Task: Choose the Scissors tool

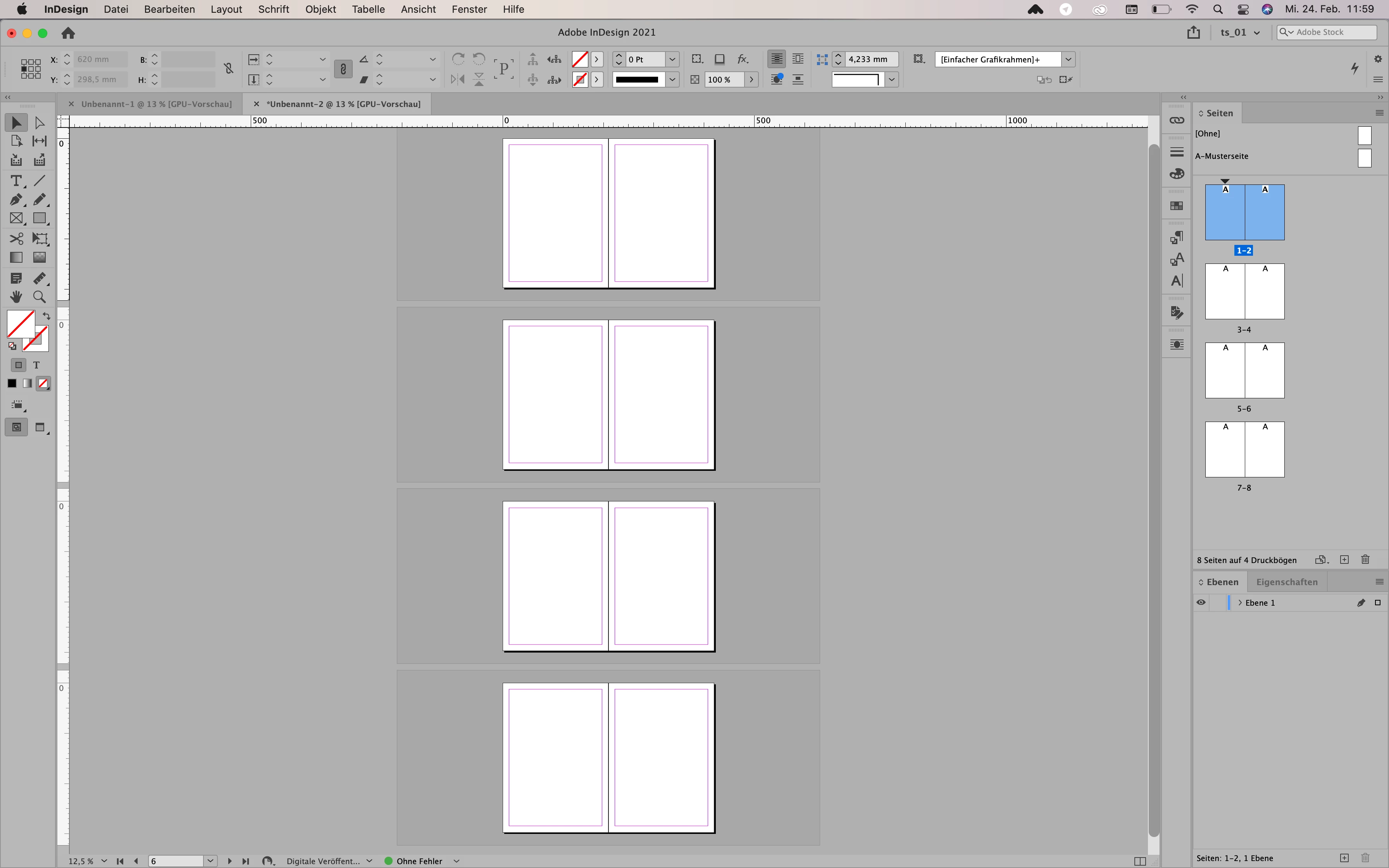Action: click(x=16, y=238)
